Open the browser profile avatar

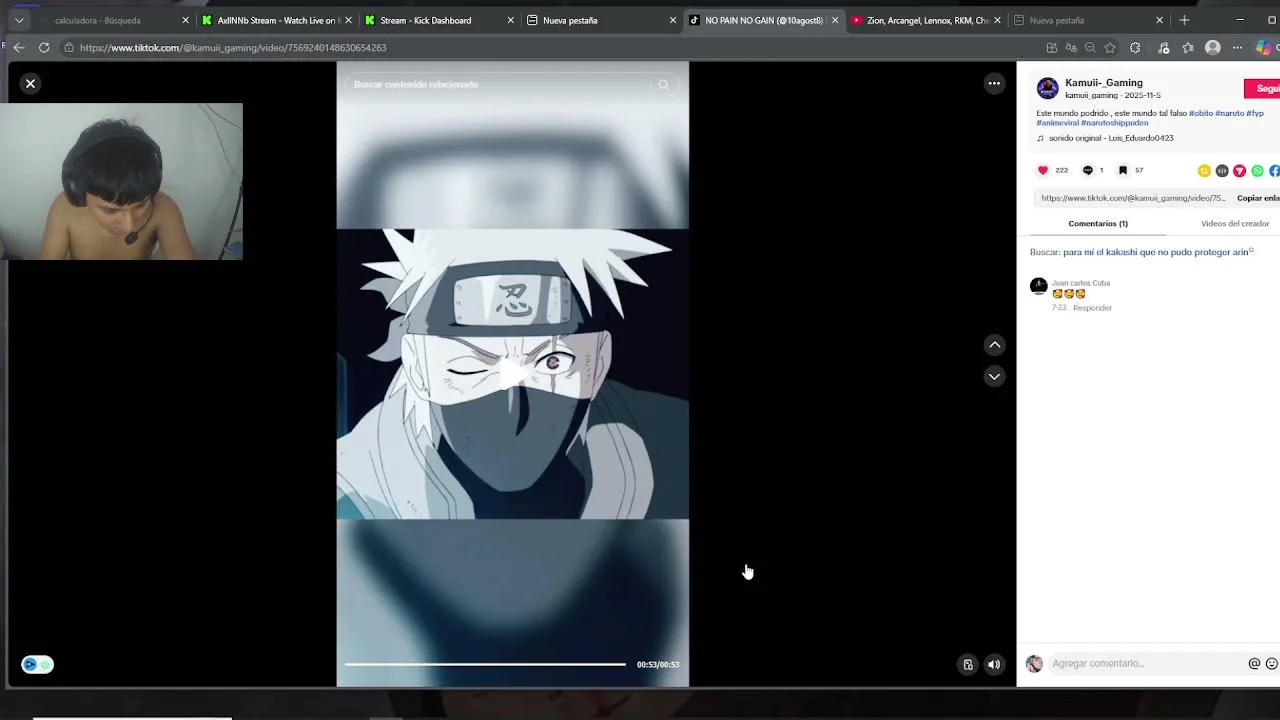(x=1213, y=48)
